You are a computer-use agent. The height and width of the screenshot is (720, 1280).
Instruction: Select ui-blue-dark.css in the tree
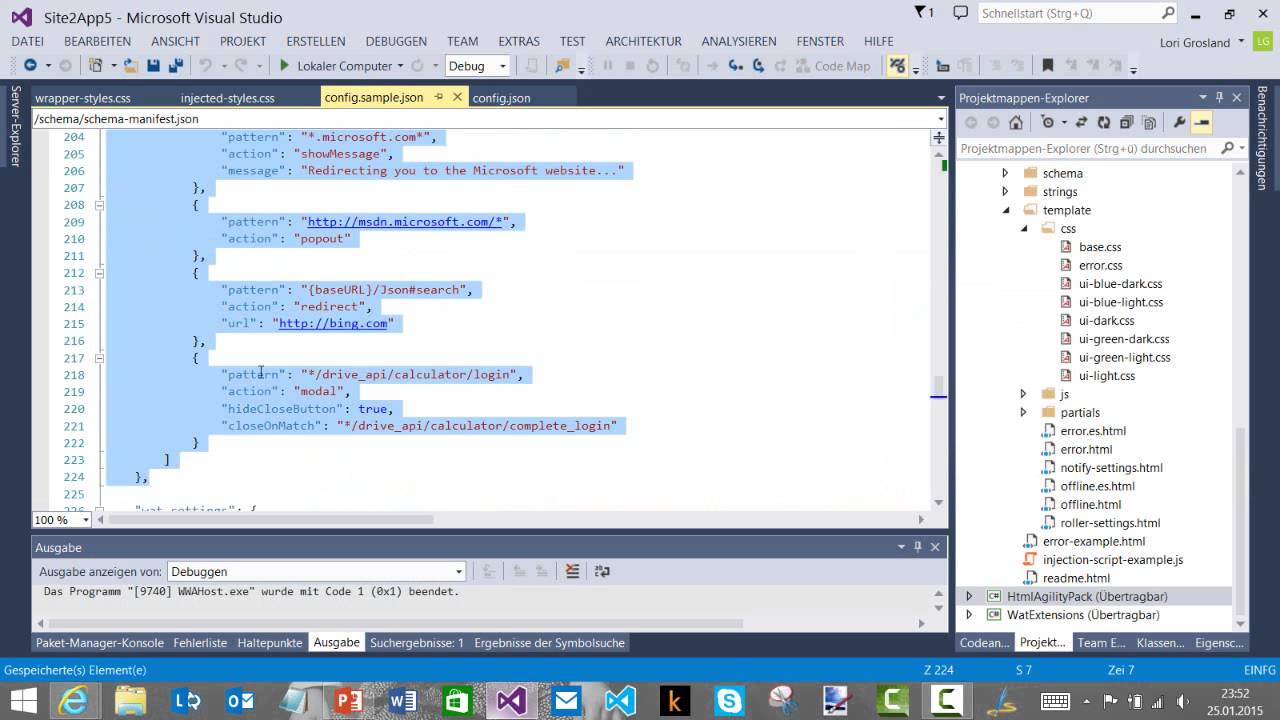click(x=1120, y=284)
